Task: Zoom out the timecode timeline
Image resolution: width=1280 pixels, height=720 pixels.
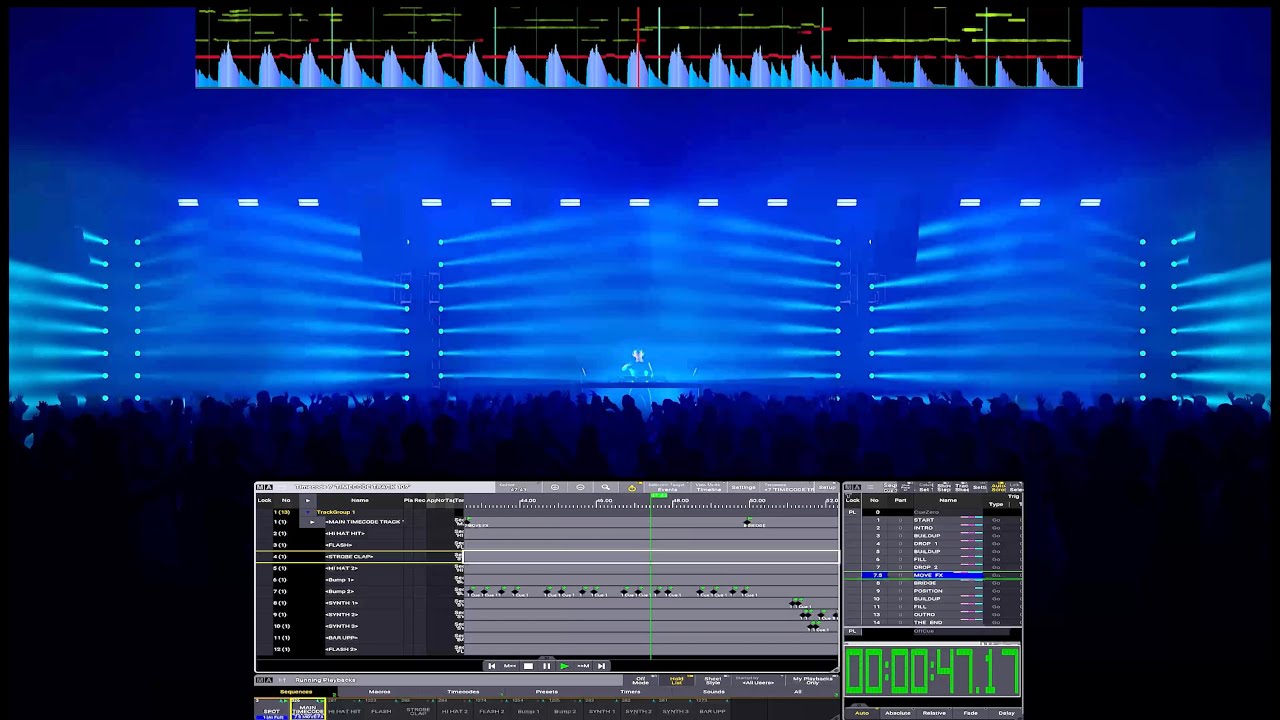Action: click(x=580, y=487)
